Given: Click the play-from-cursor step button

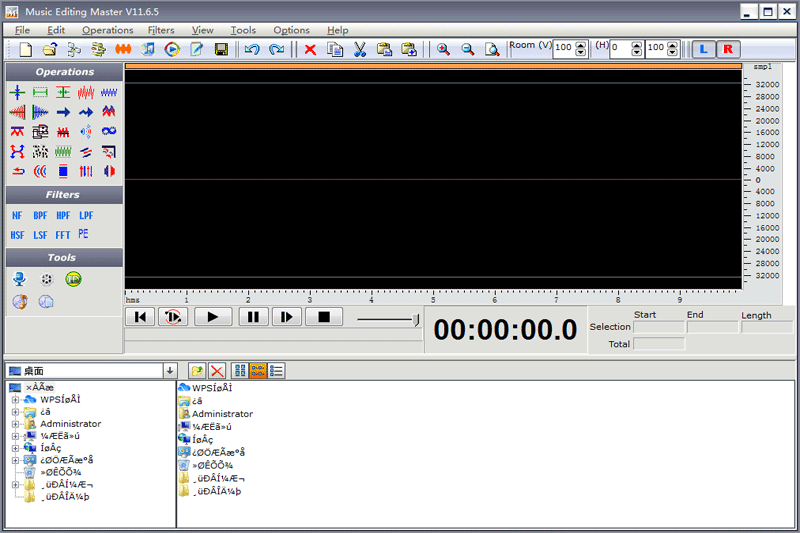Looking at the screenshot, I should click(x=287, y=317).
